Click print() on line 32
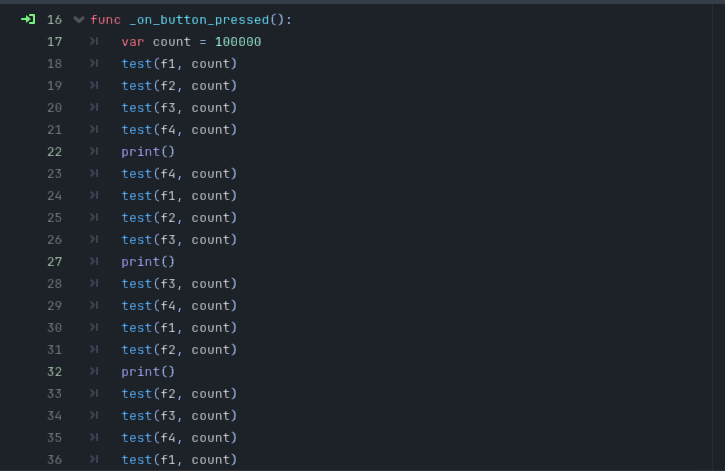Viewport: 725px width, 471px height. (148, 372)
